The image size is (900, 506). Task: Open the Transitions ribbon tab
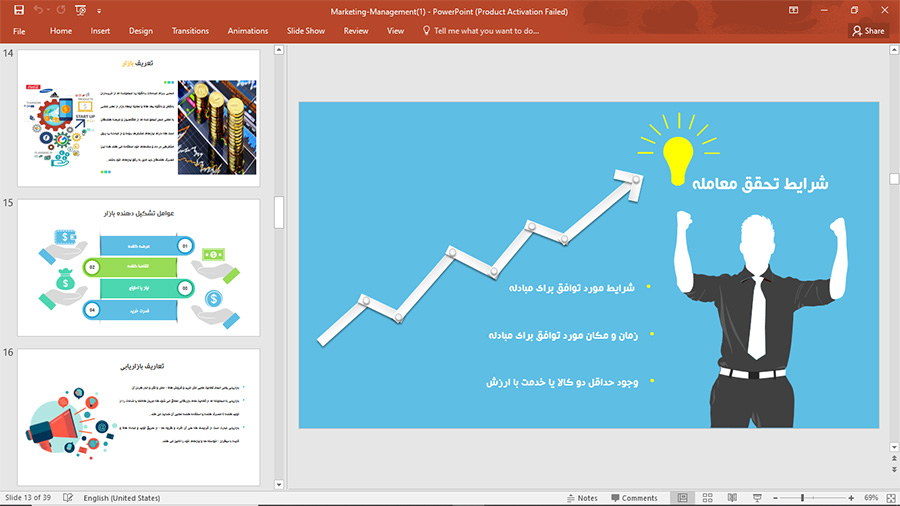[x=190, y=31]
